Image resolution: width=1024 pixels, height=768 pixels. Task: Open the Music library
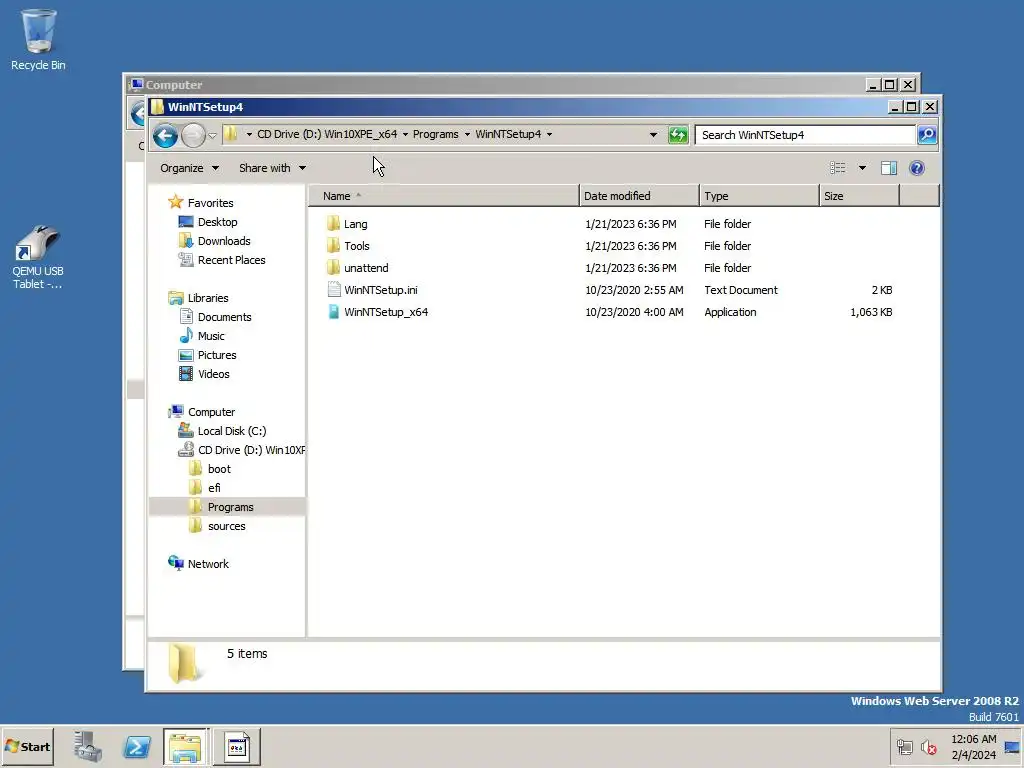coord(211,336)
